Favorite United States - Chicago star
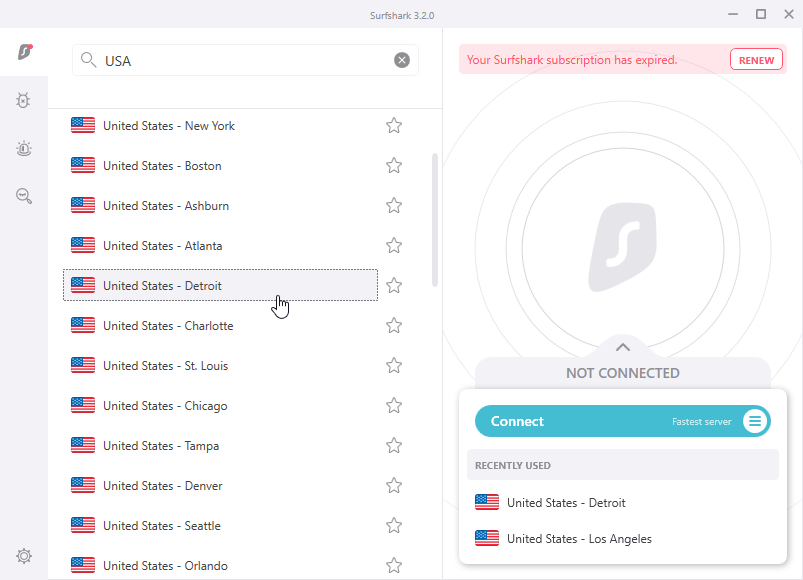Screen dimensions: 803x580 point(394,405)
